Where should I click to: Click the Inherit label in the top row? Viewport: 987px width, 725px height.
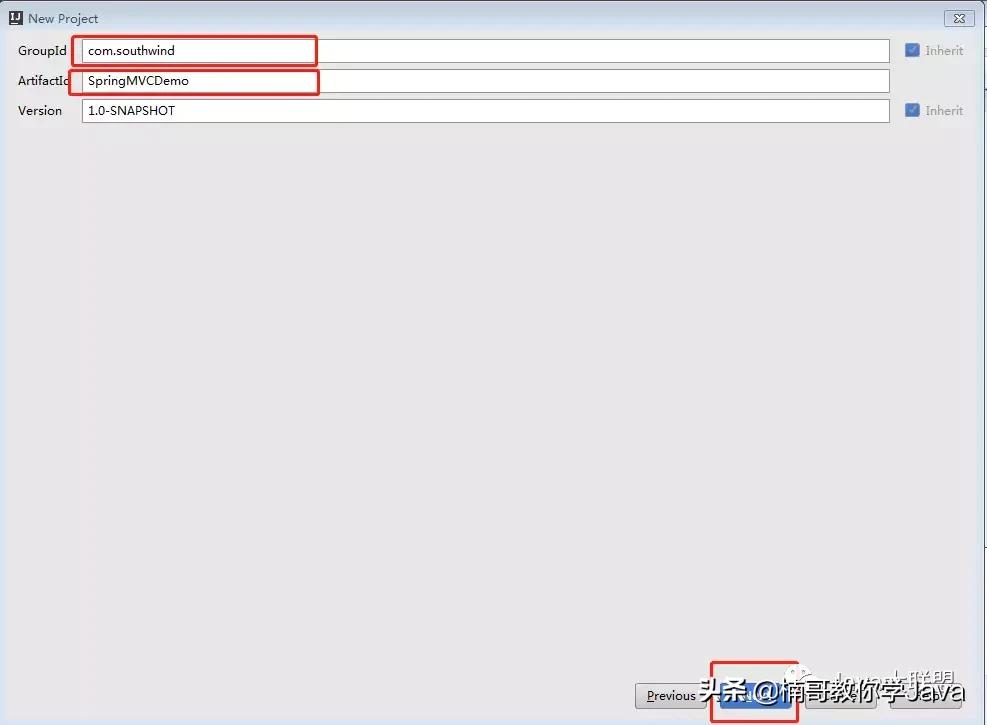(x=943, y=50)
